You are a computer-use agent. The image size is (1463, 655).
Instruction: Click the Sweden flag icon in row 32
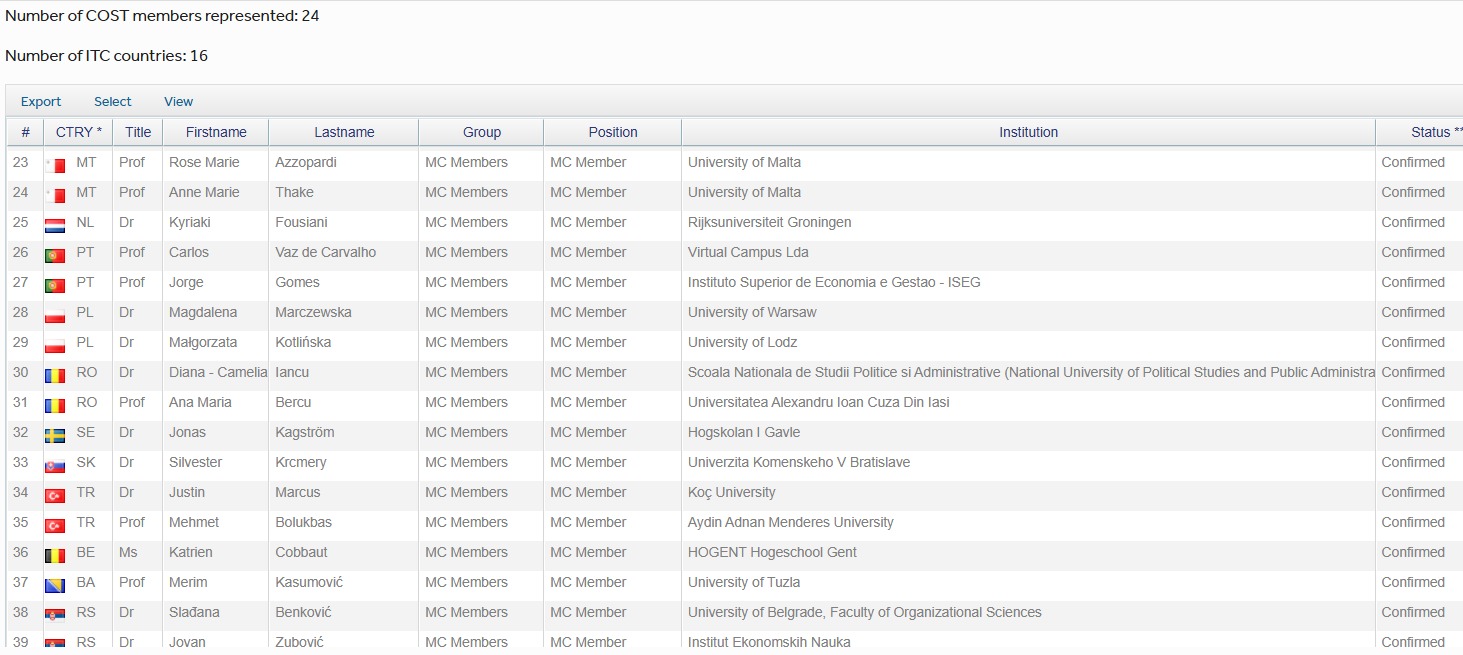coord(55,434)
